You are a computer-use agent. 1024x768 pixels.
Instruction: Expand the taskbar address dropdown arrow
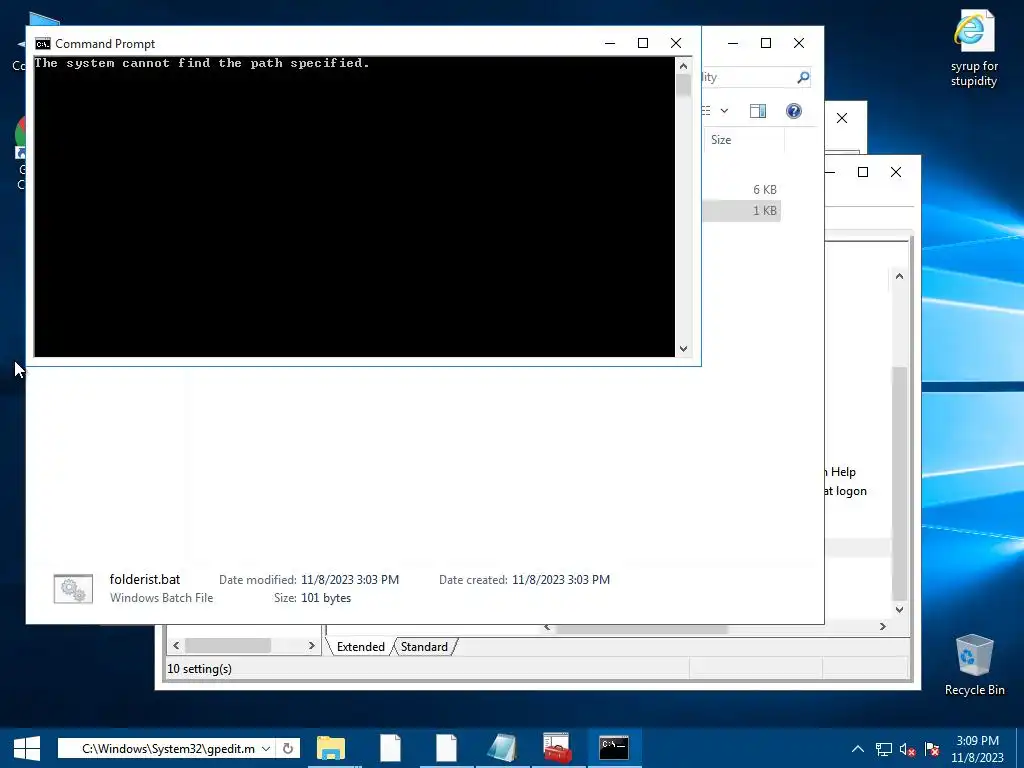coord(266,748)
